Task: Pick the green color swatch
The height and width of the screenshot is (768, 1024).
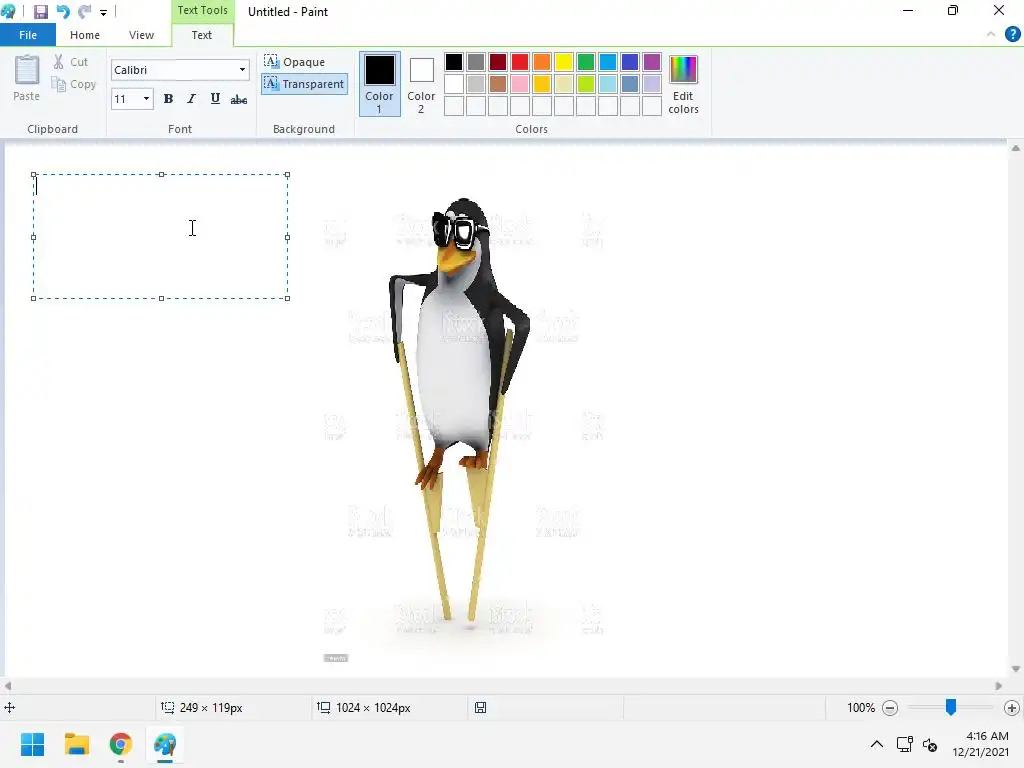Action: point(586,62)
